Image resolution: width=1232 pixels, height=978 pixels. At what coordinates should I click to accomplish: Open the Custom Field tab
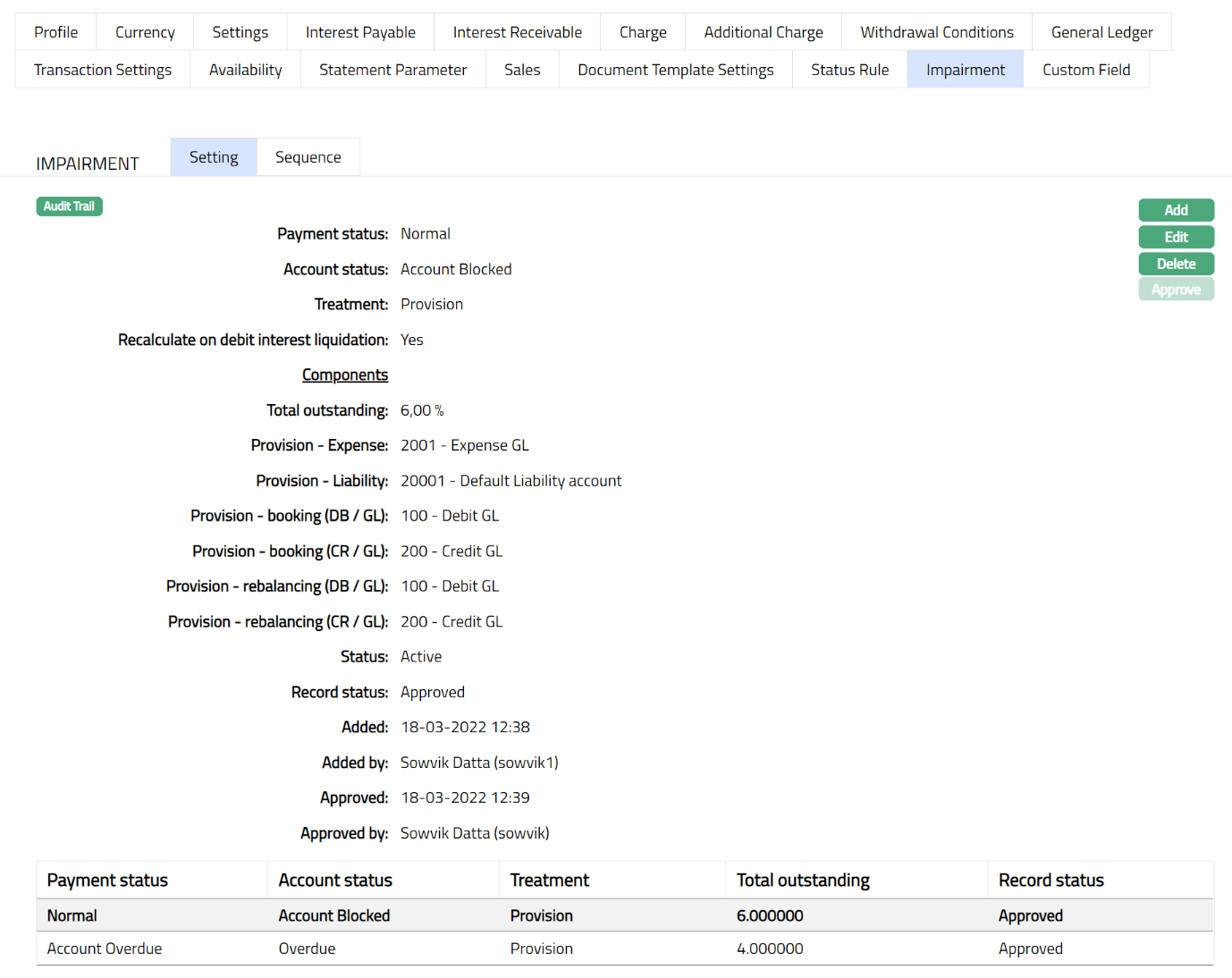tap(1086, 69)
